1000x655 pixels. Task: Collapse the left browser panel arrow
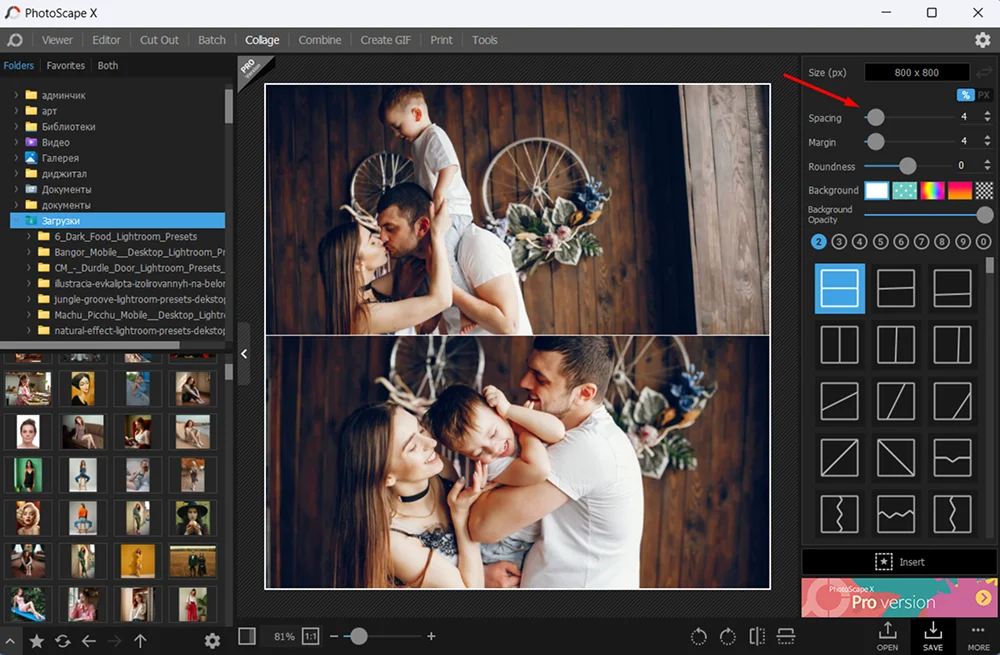(244, 353)
